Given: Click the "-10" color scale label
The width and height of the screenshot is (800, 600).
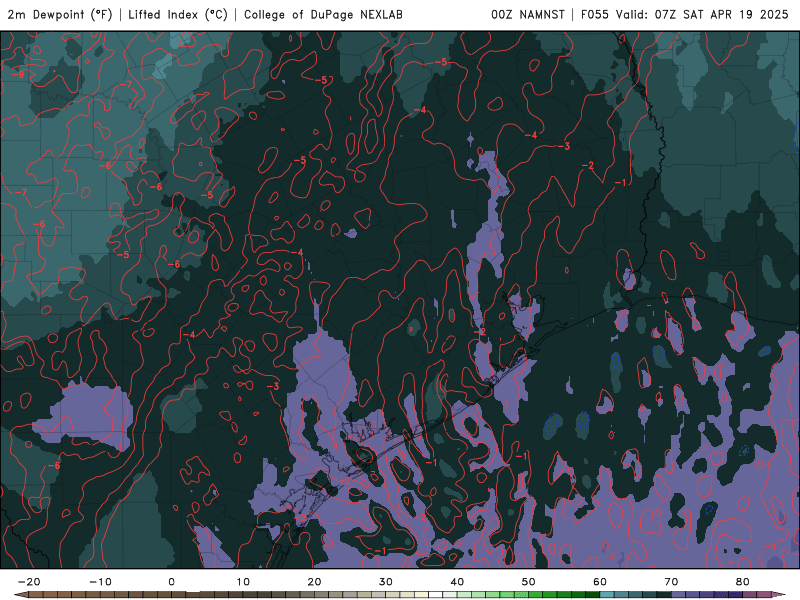Looking at the screenshot, I should [x=100, y=582].
